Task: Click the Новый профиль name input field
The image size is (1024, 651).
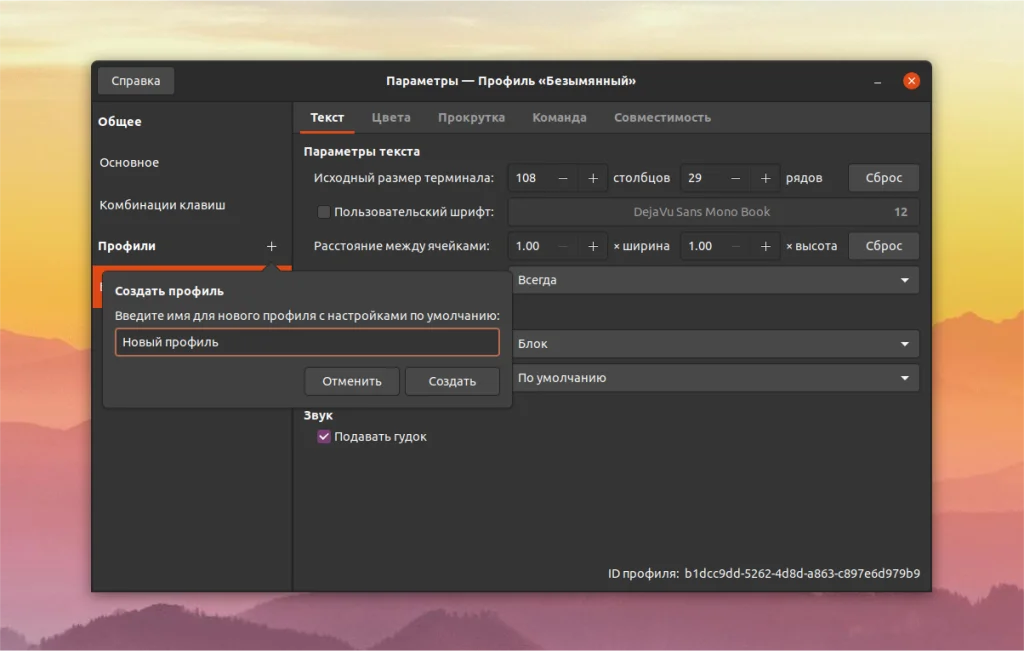Action: (307, 341)
